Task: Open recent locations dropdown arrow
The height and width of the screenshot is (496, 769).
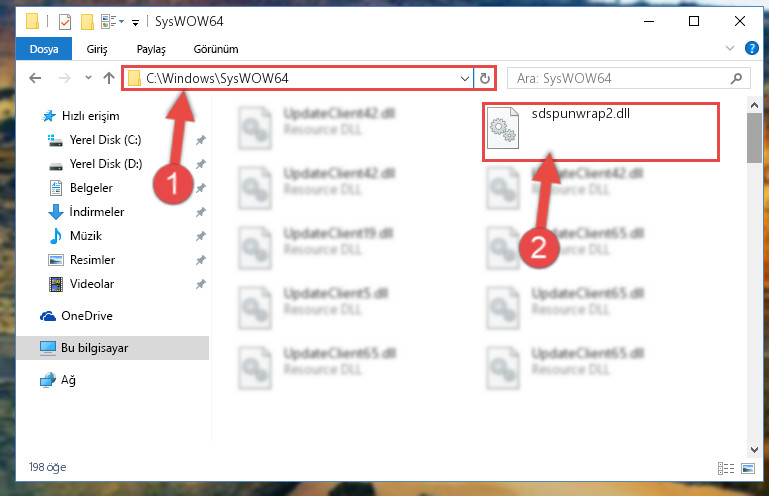Action: tap(88, 78)
